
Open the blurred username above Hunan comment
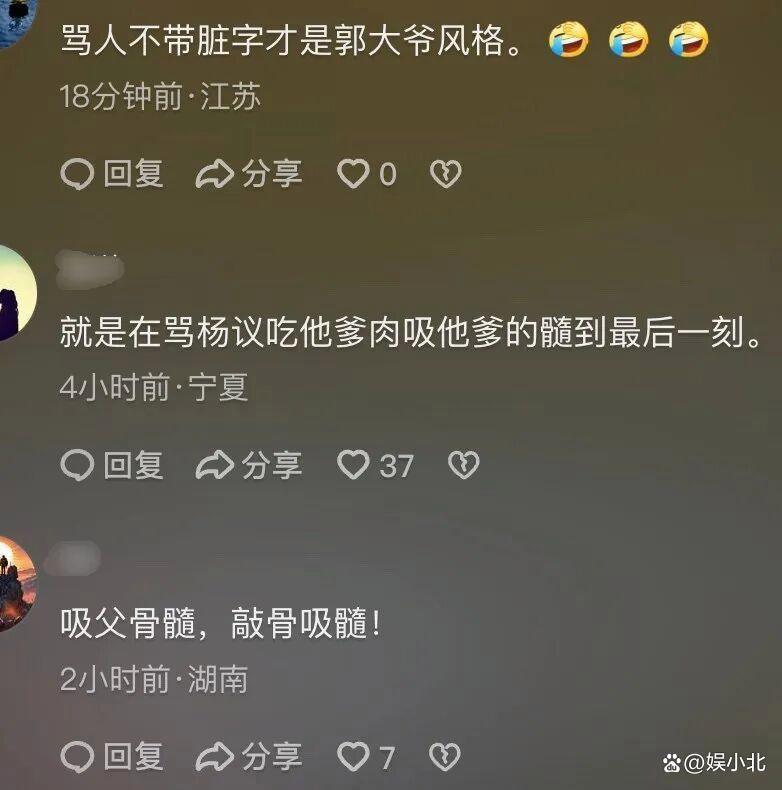[x=73, y=558]
